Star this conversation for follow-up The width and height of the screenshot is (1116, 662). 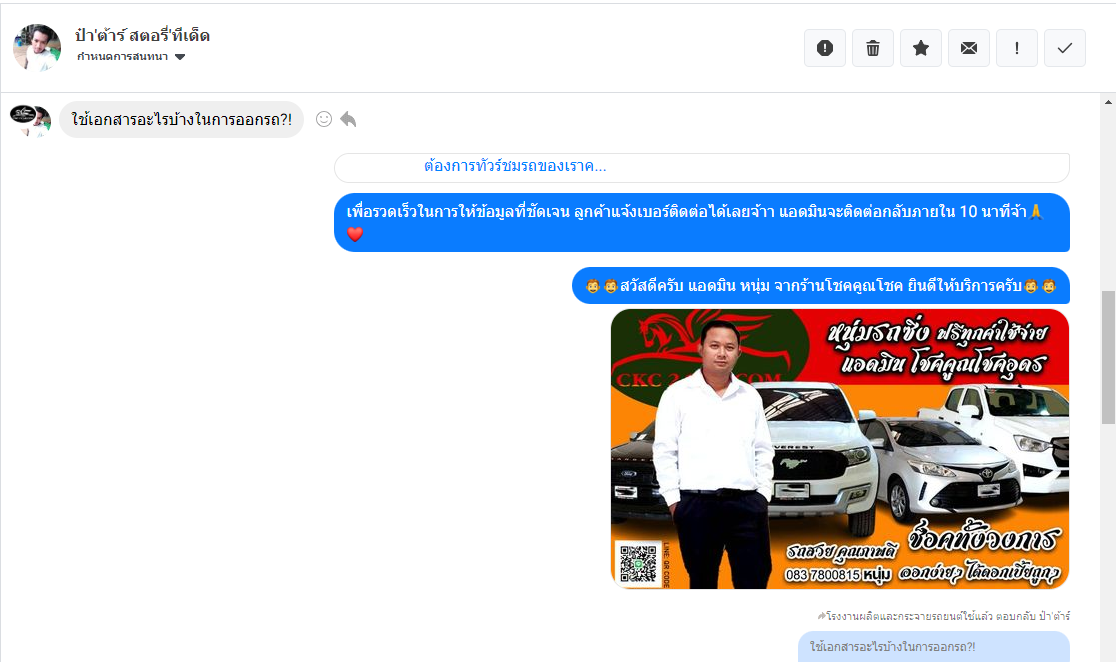point(921,48)
